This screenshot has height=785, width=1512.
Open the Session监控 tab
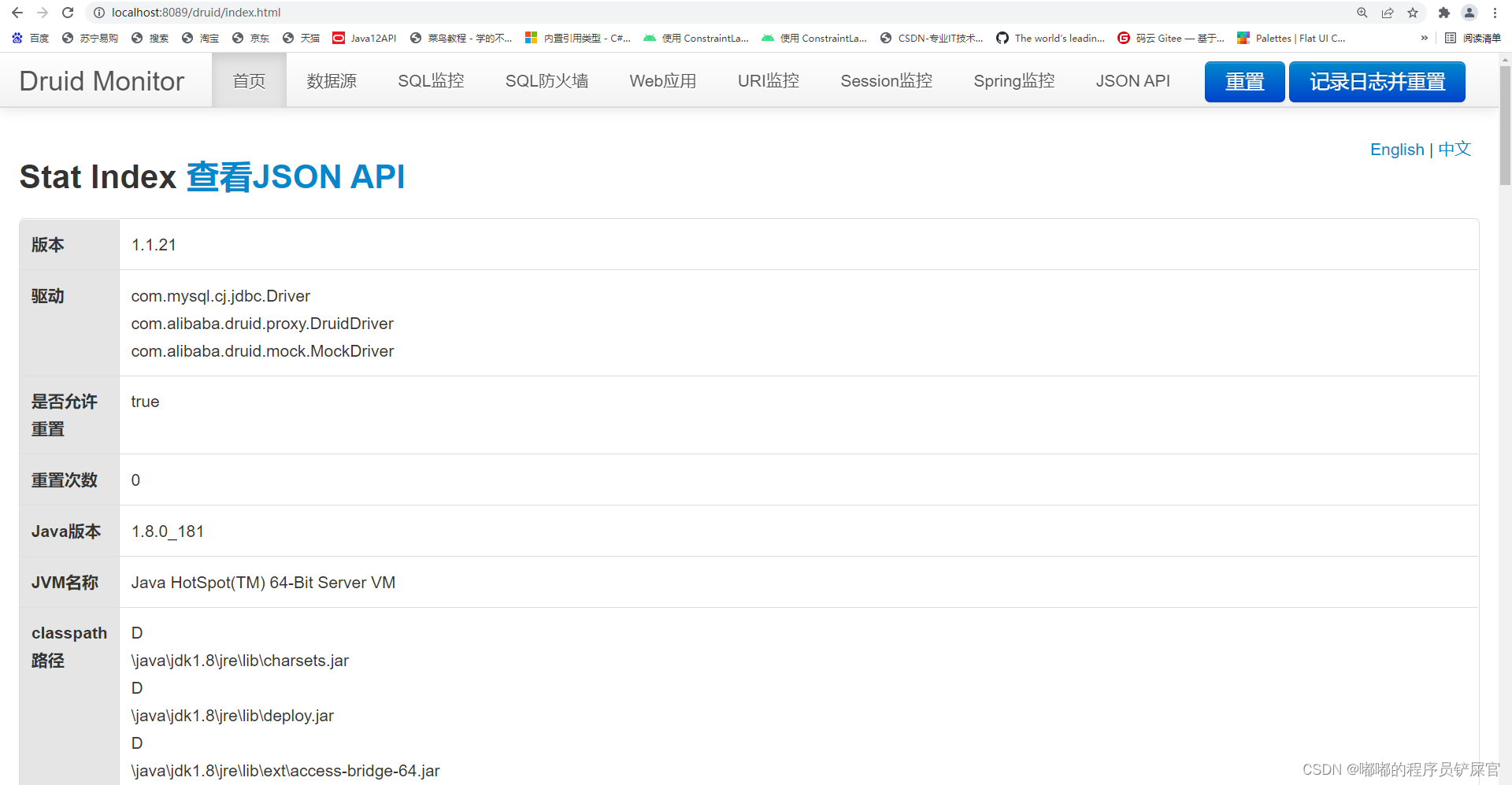(887, 80)
